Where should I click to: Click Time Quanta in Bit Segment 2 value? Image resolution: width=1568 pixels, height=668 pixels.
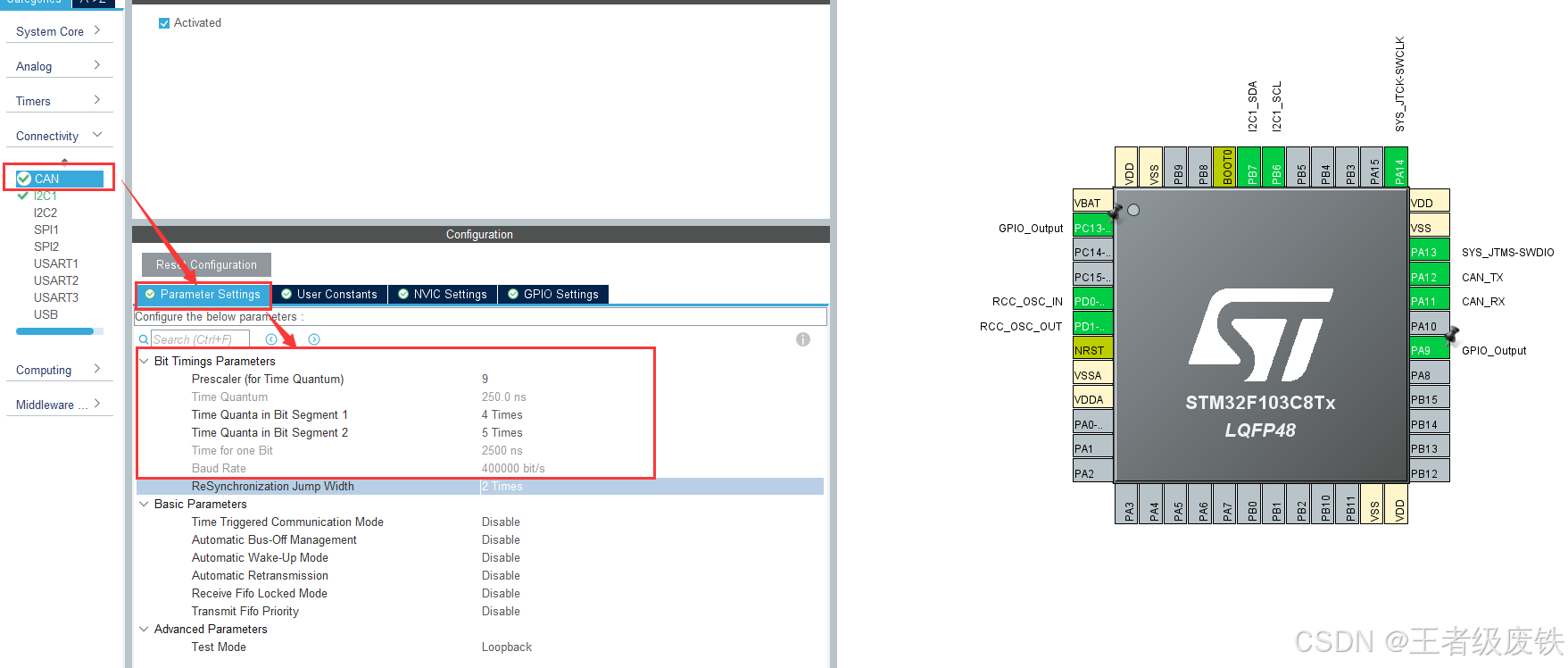(502, 432)
